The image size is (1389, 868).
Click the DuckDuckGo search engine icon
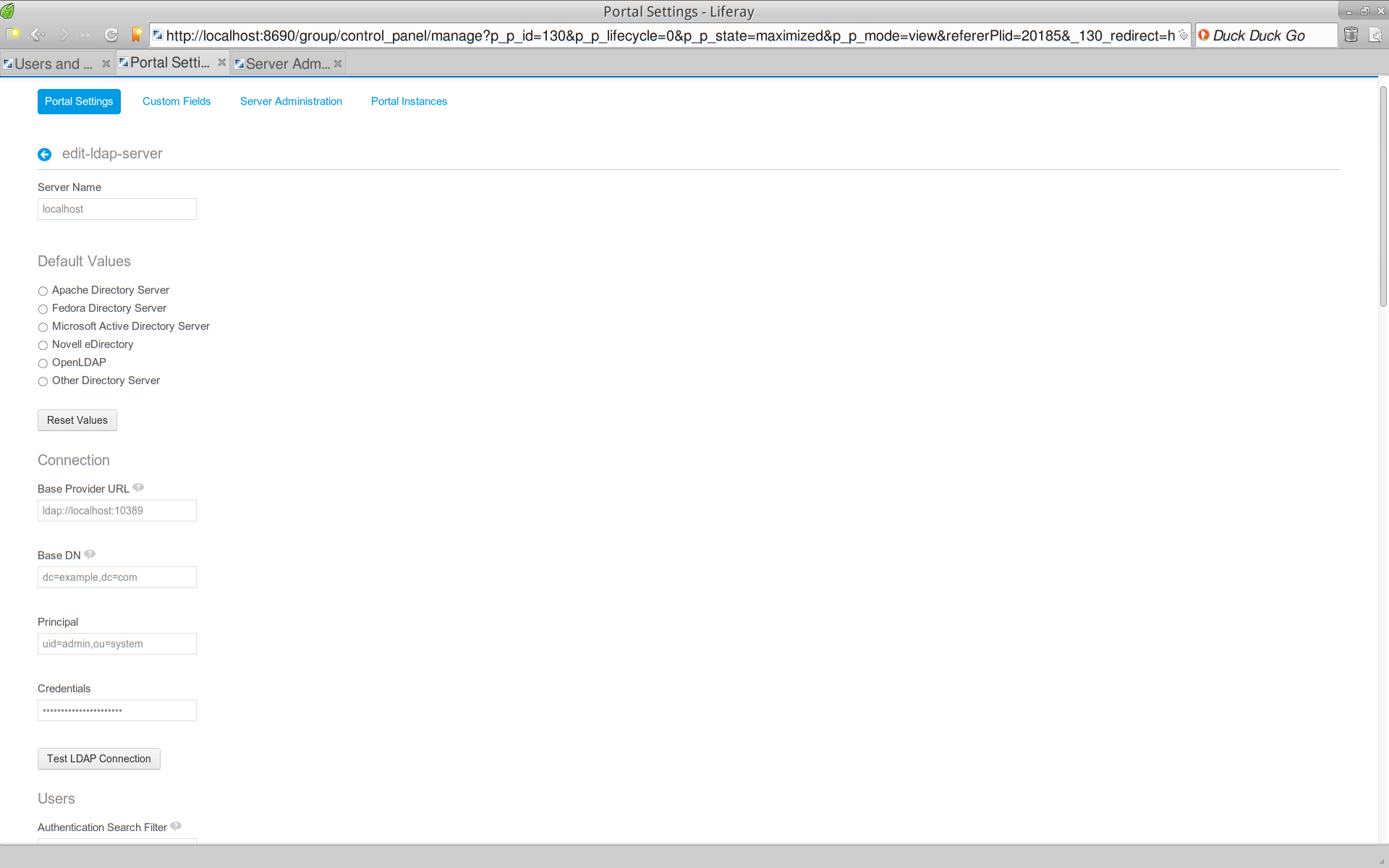coord(1204,35)
